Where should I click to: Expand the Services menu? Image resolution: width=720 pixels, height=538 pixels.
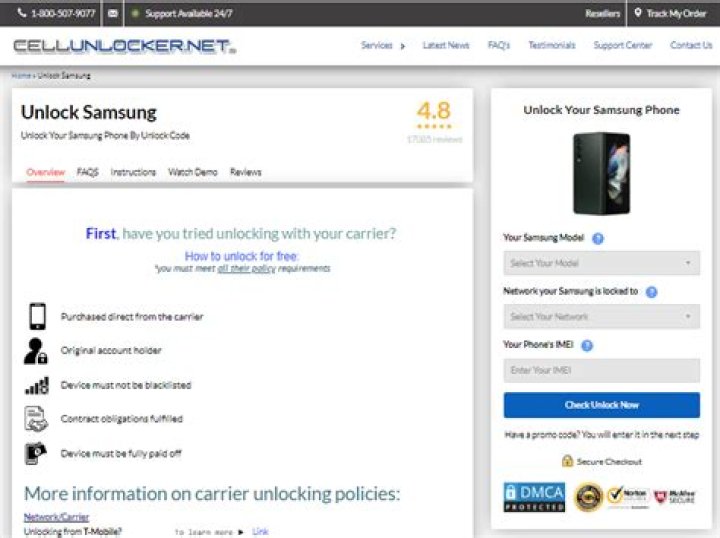pos(382,46)
